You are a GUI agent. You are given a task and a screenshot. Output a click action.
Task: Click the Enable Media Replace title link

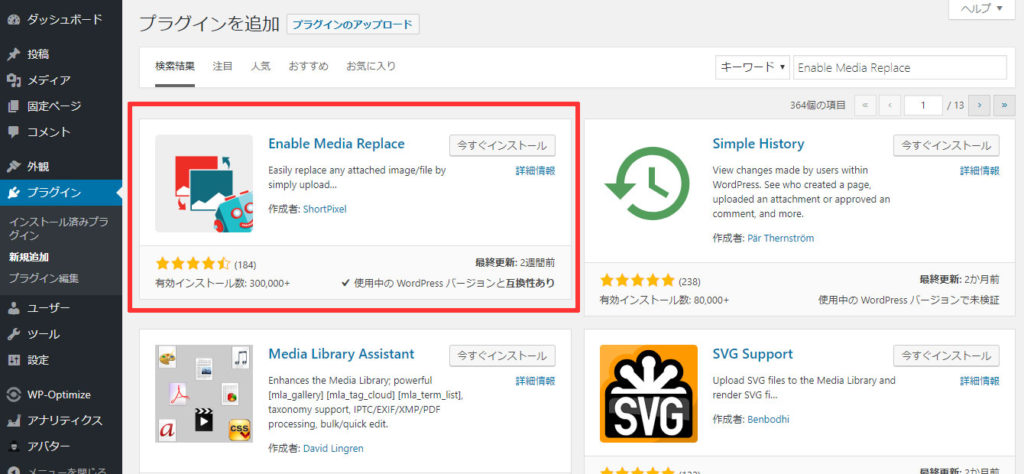pyautogui.click(x=336, y=144)
